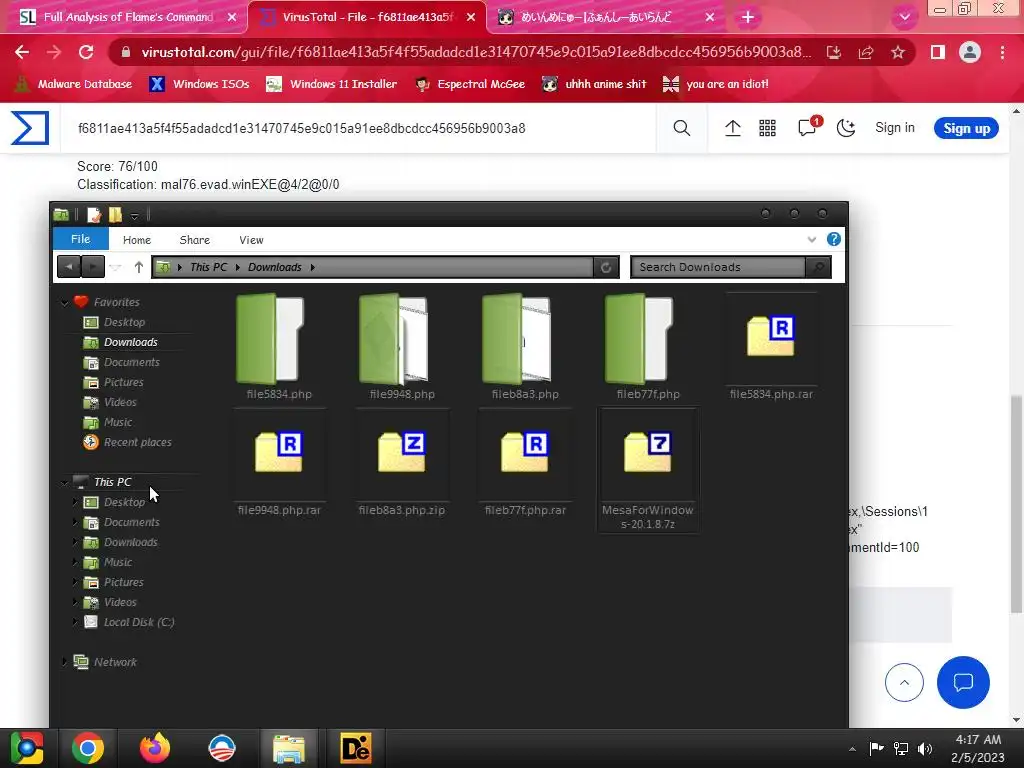Select Recent places in Favorites
Image resolution: width=1024 pixels, height=768 pixels.
[127, 442]
